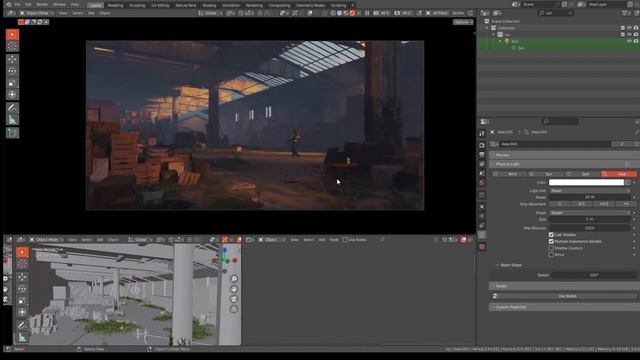The height and width of the screenshot is (360, 640).
Task: Expand the Preview panel
Action: point(565,155)
